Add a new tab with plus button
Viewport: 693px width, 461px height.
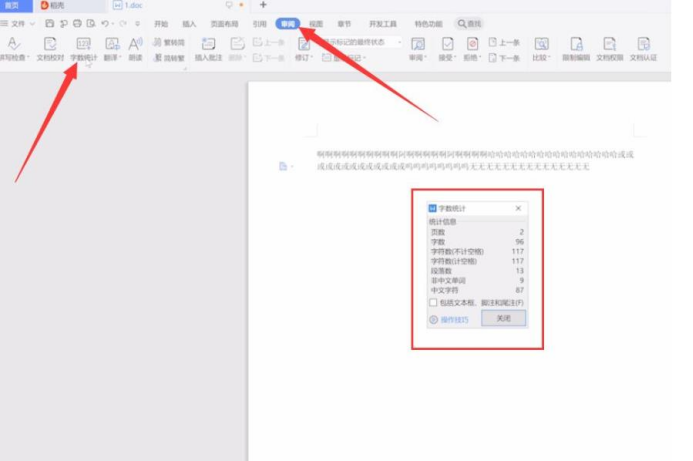point(263,5)
